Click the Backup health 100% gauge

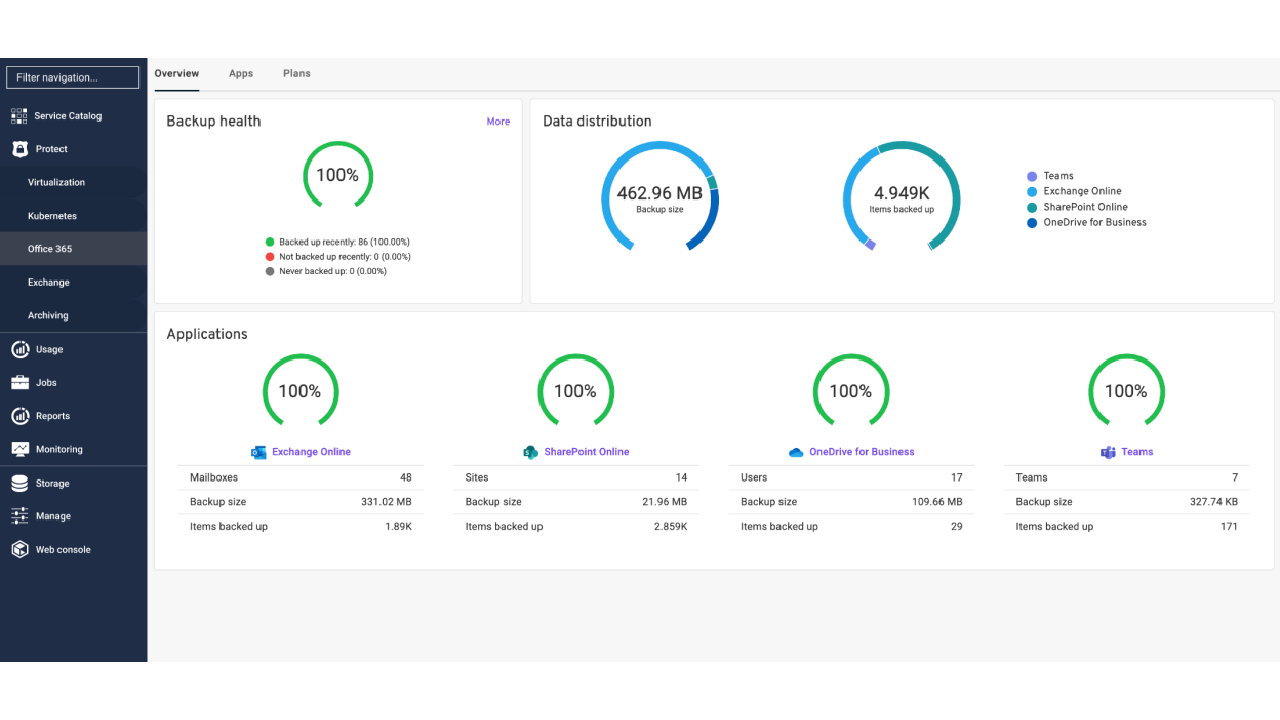338,176
